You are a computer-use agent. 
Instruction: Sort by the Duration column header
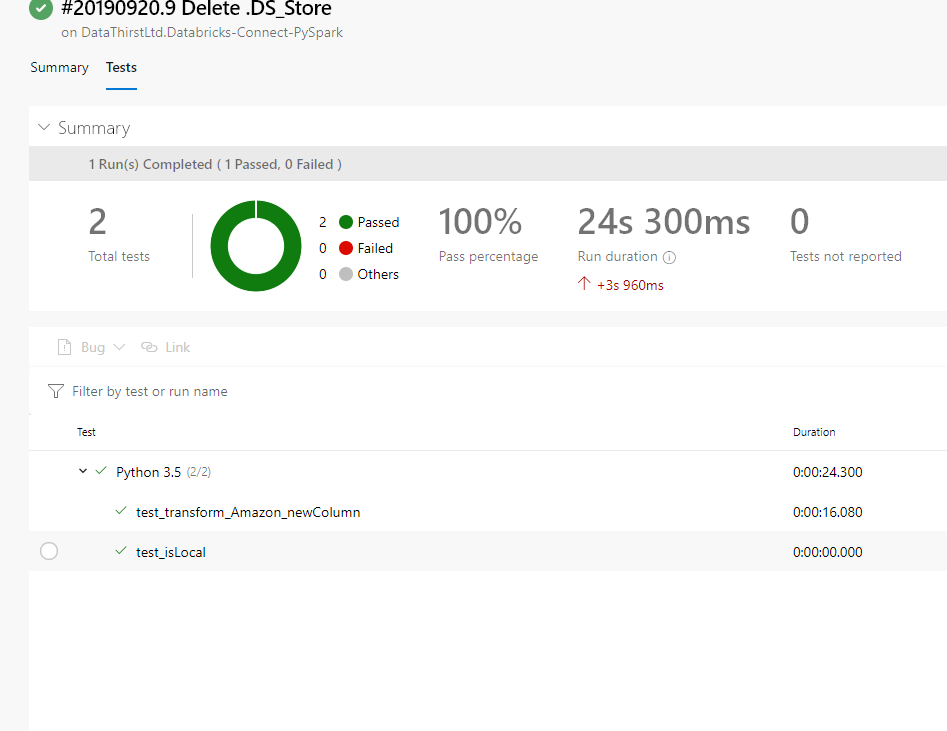click(814, 432)
